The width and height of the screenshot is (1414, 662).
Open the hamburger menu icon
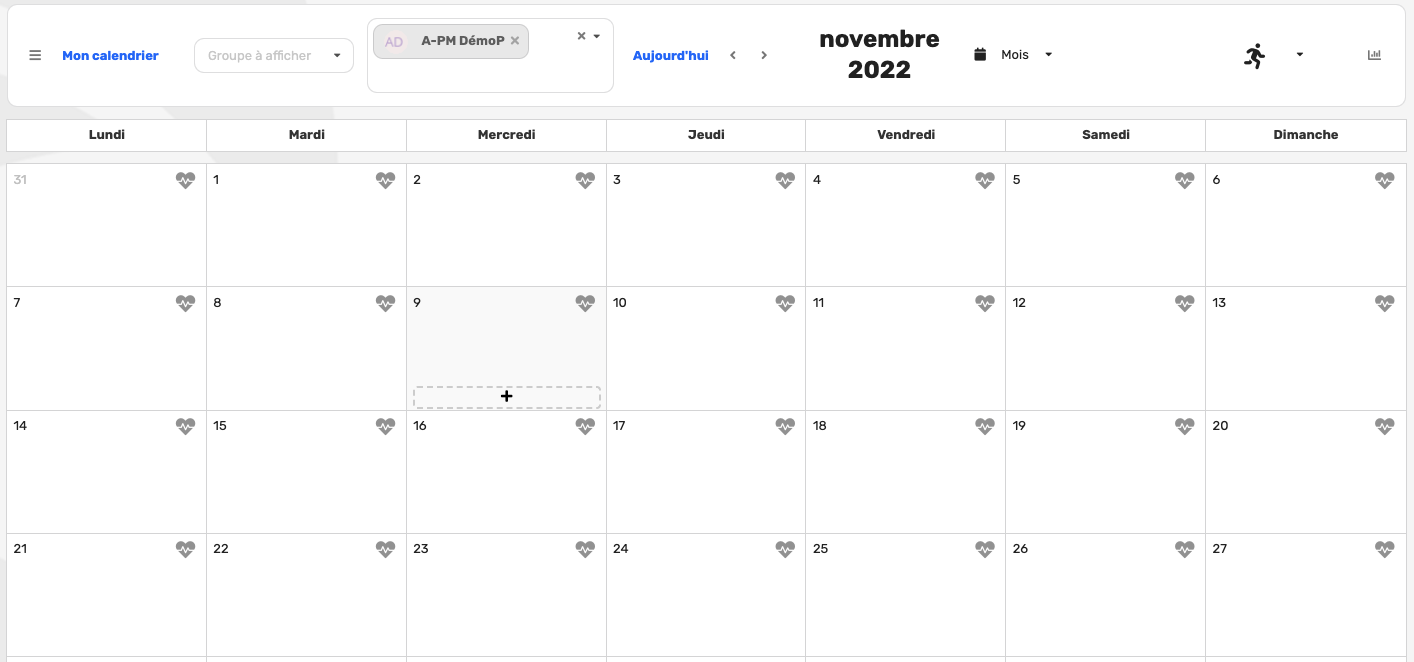pyautogui.click(x=35, y=56)
